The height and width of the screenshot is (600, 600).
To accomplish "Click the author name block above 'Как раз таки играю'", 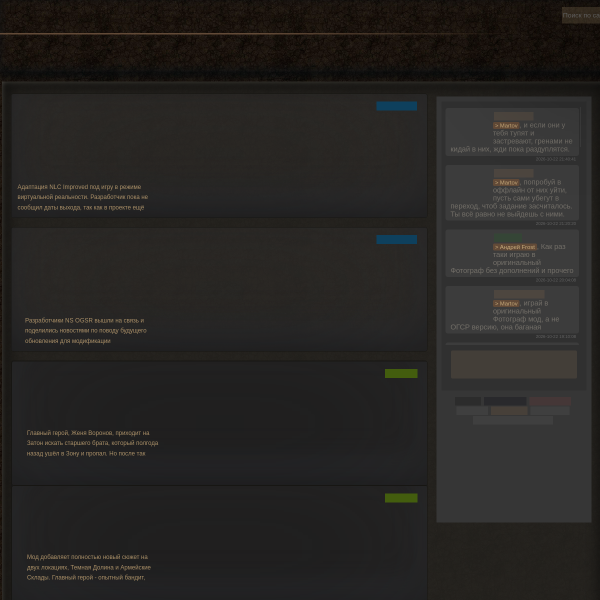I will pos(508,237).
